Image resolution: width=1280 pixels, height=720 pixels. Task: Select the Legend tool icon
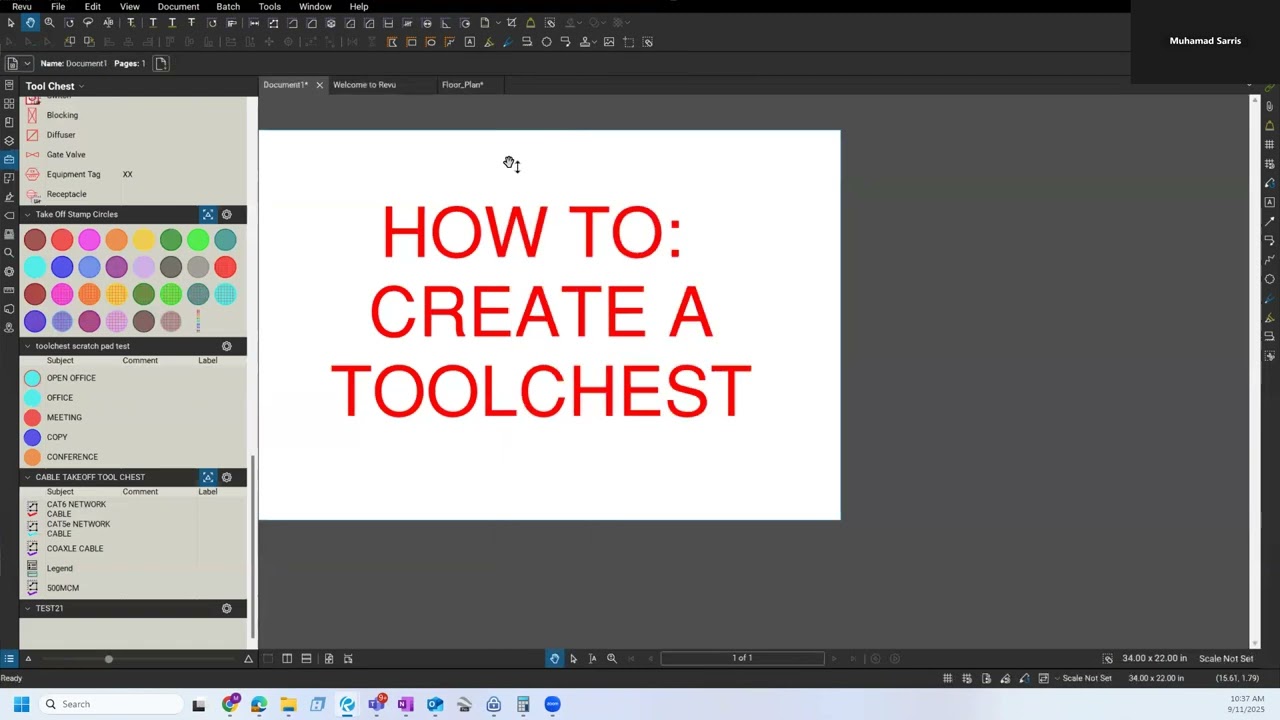tap(32, 569)
